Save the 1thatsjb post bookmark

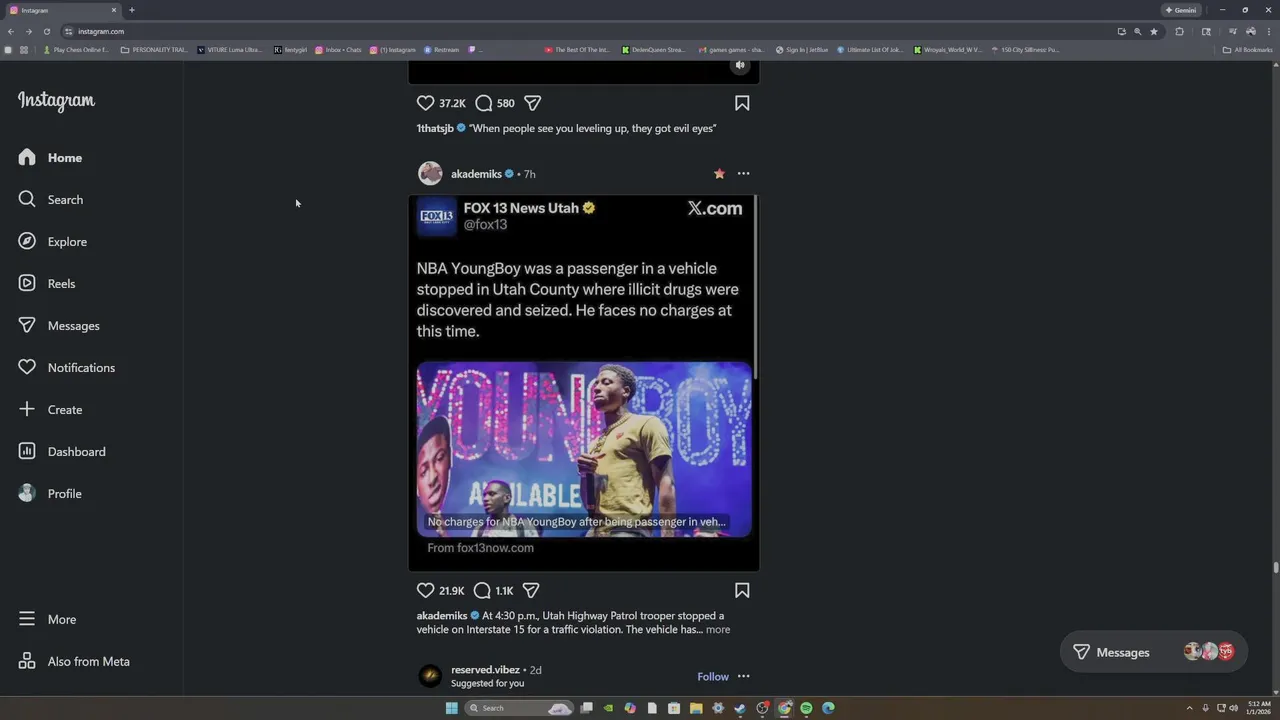tap(742, 103)
